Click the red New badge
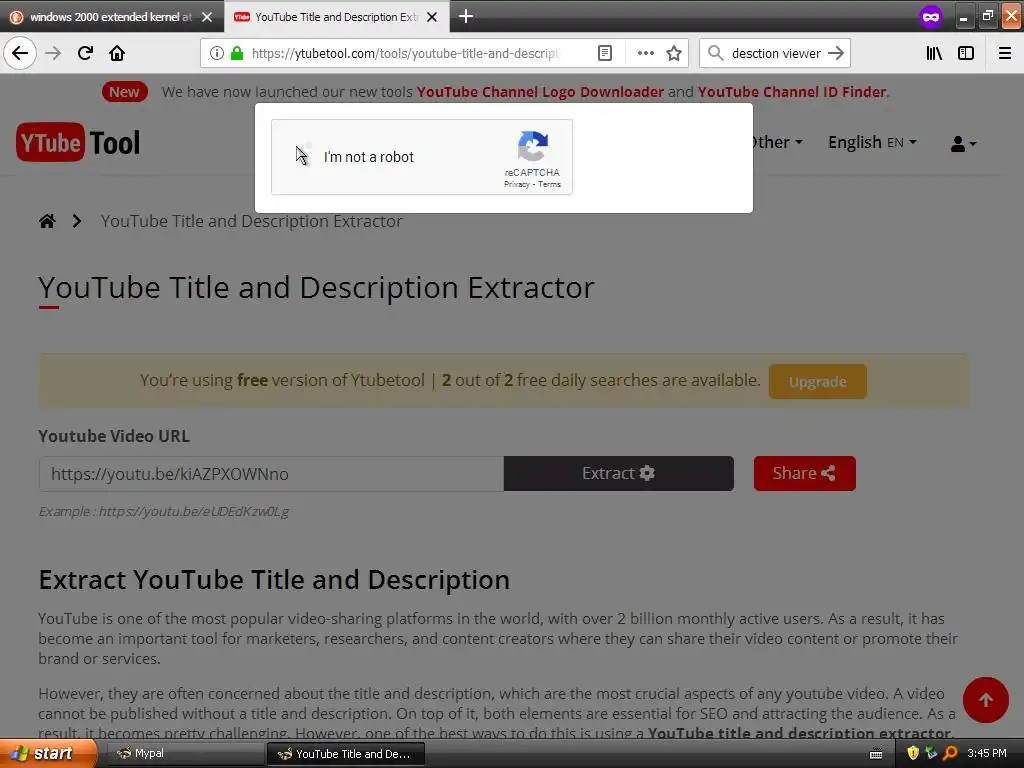1024x768 pixels. point(124,92)
